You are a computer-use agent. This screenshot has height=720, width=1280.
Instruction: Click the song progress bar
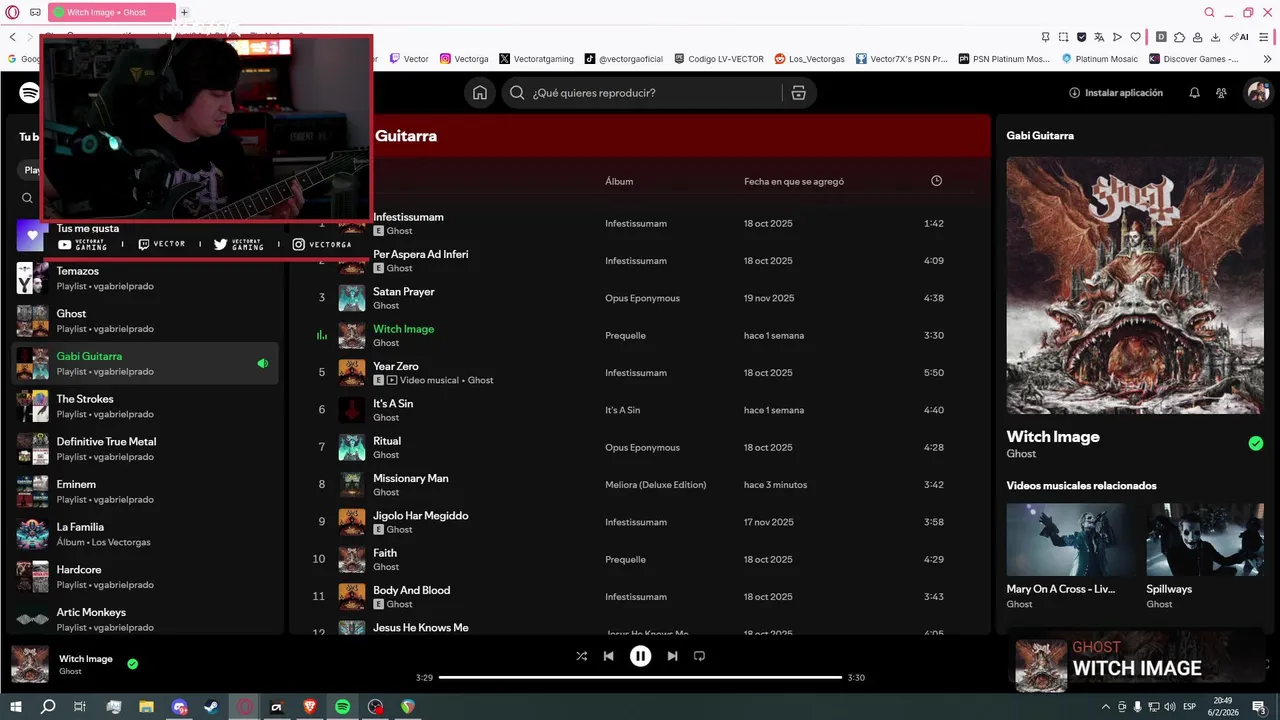coord(640,677)
